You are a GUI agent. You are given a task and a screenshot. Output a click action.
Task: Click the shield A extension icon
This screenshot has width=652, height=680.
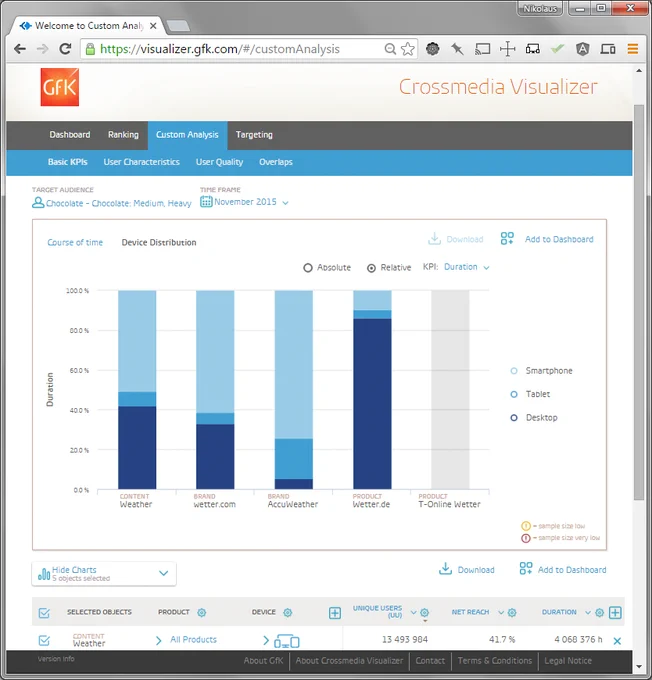click(583, 49)
